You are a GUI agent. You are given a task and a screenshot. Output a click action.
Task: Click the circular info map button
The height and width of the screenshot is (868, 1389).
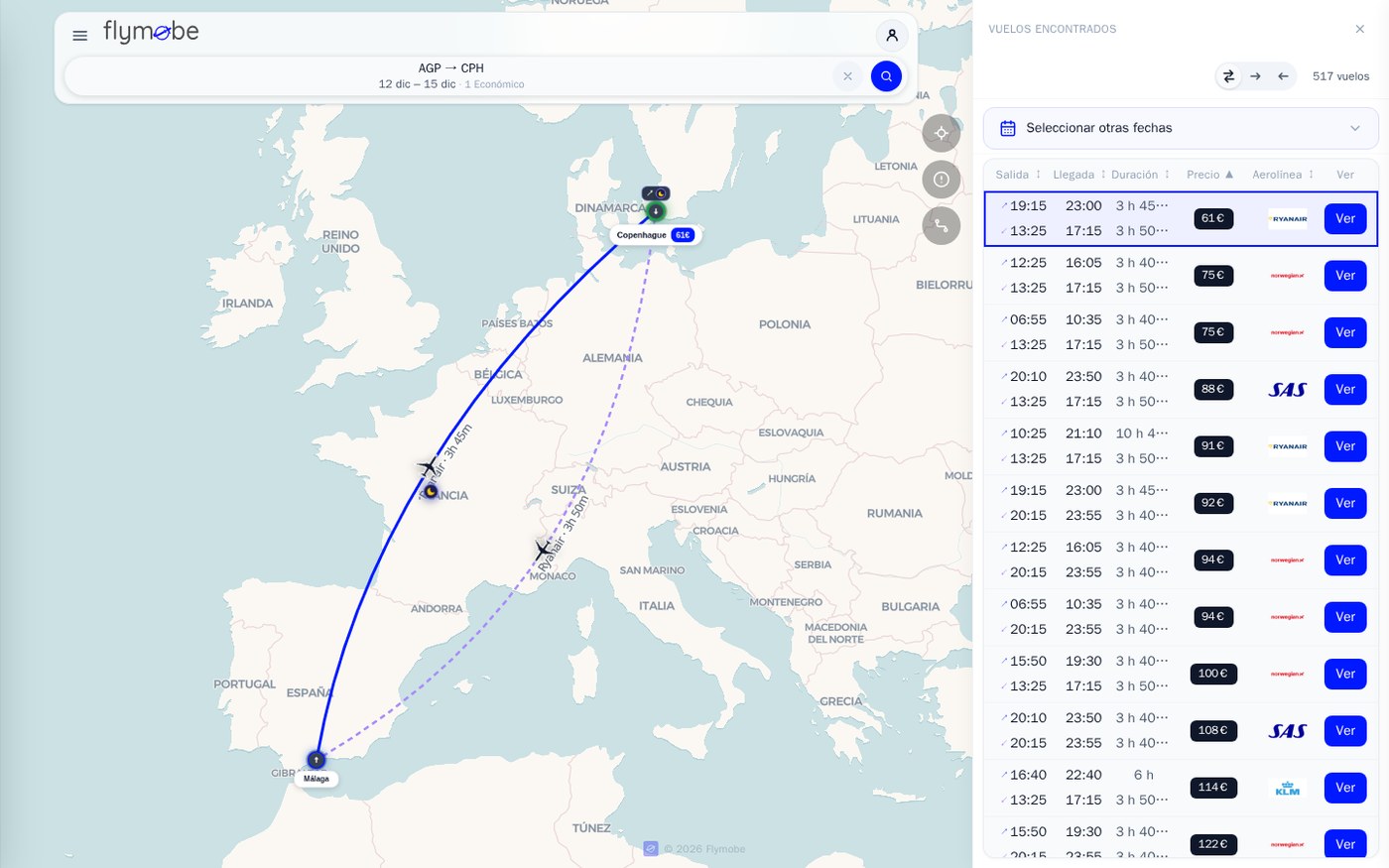pos(942,180)
